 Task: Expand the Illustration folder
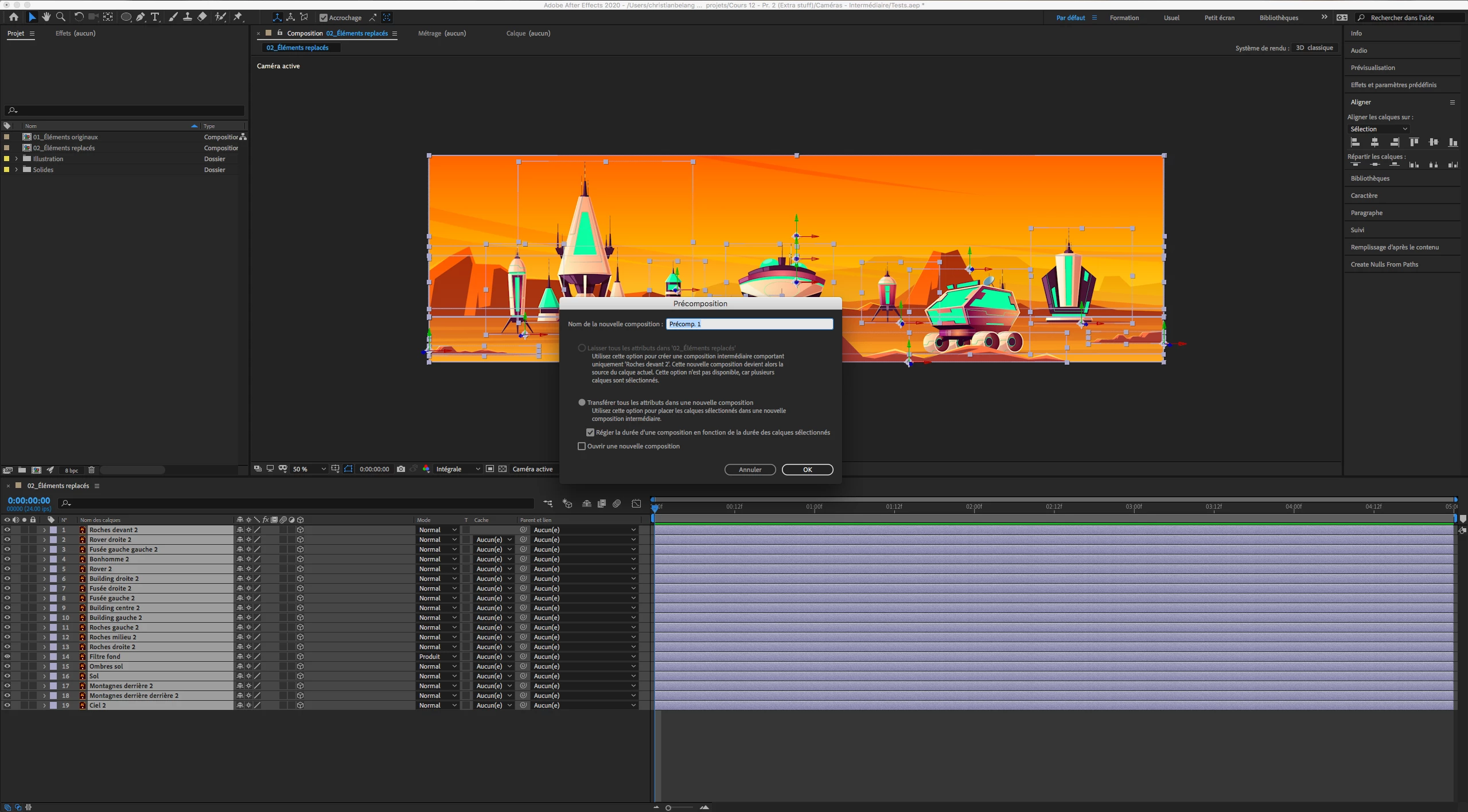(x=16, y=159)
